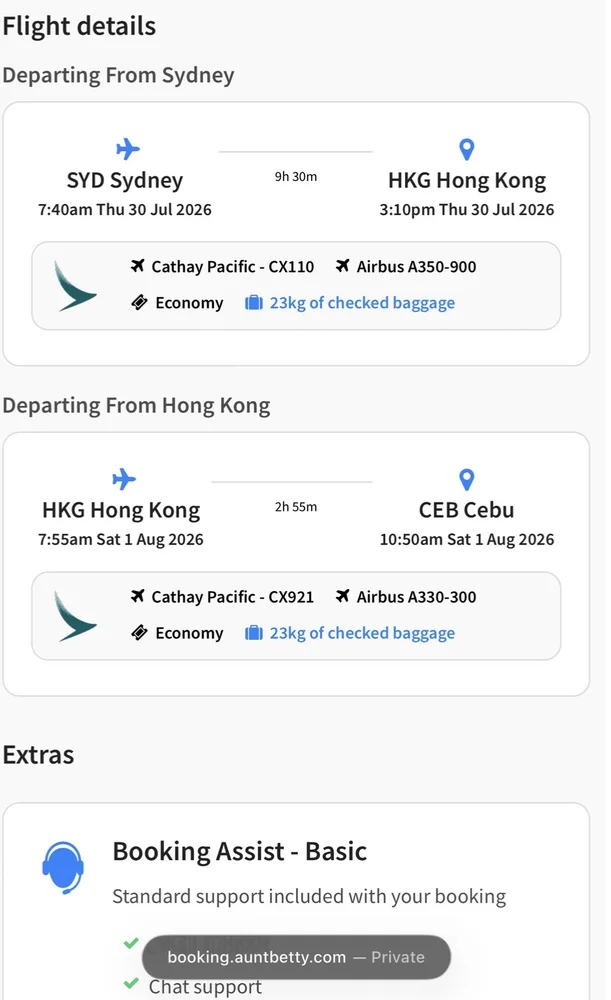Click the suitcase icon in the CX110 baggage row
This screenshot has width=611, height=1000.
click(x=254, y=302)
